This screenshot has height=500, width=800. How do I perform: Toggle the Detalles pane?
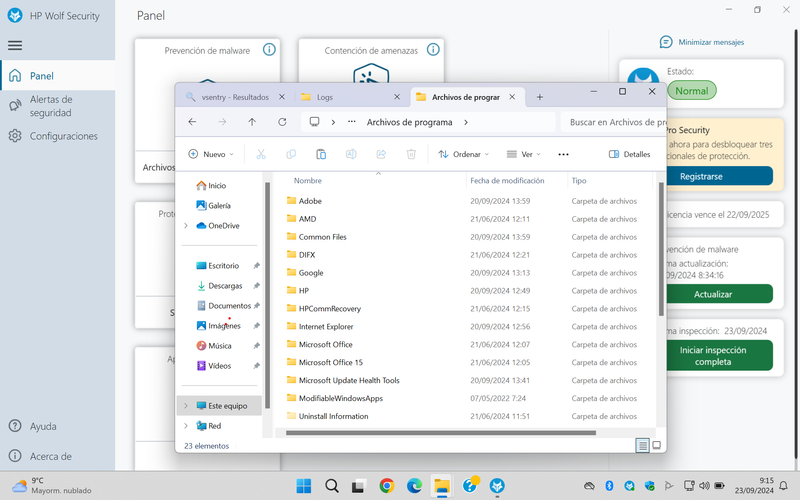(630, 154)
